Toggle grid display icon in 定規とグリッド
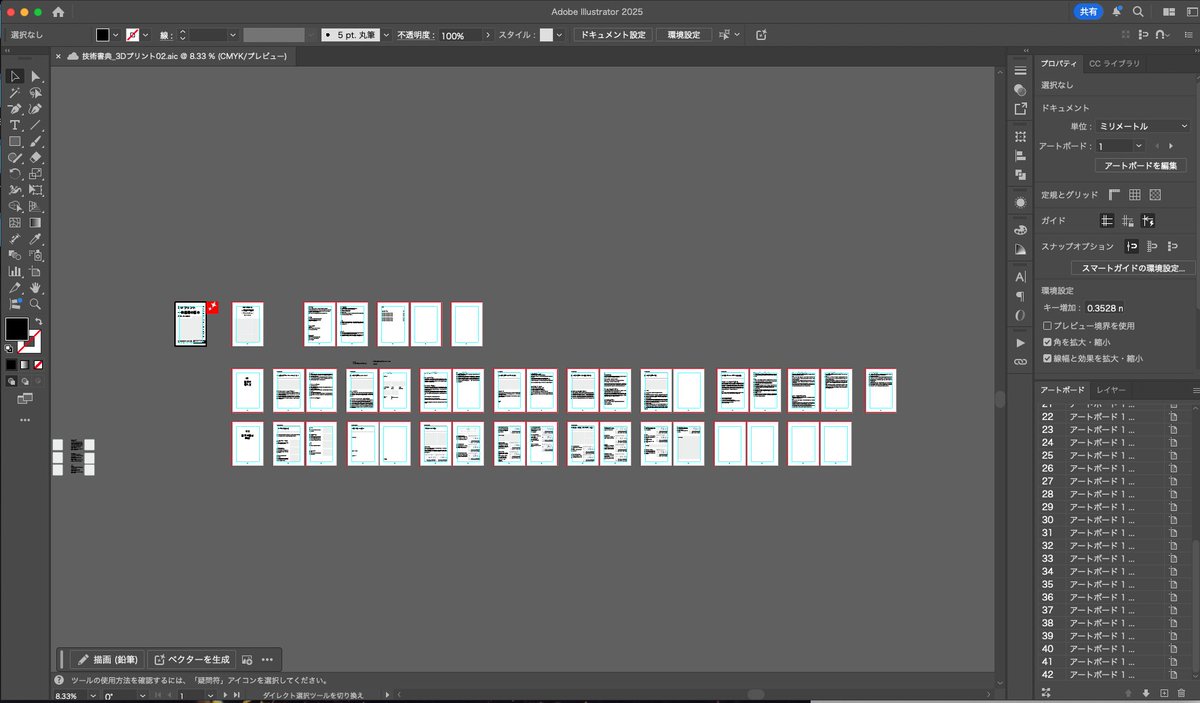This screenshot has height=703, width=1200. pos(1135,195)
